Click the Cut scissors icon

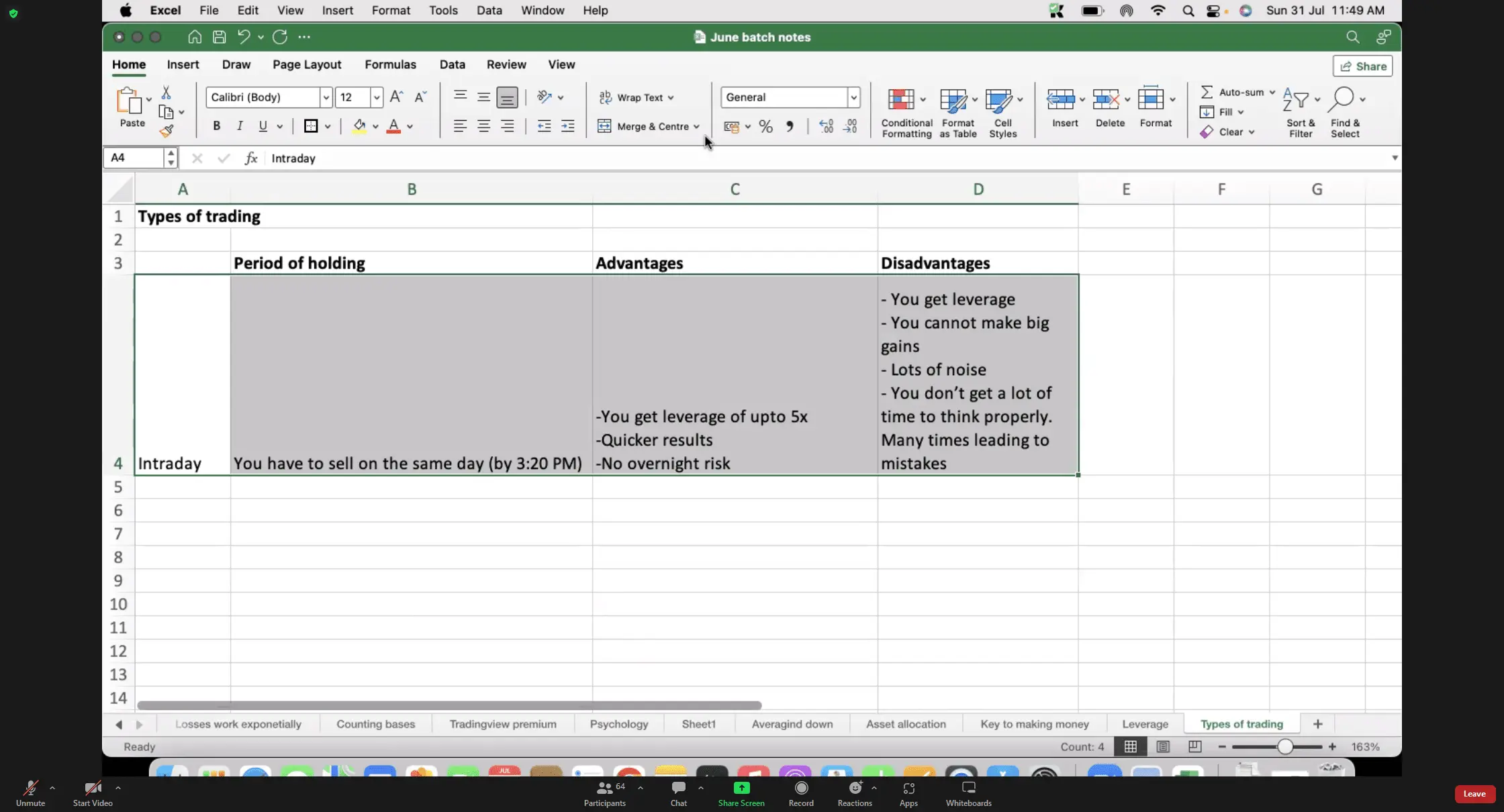point(166,93)
